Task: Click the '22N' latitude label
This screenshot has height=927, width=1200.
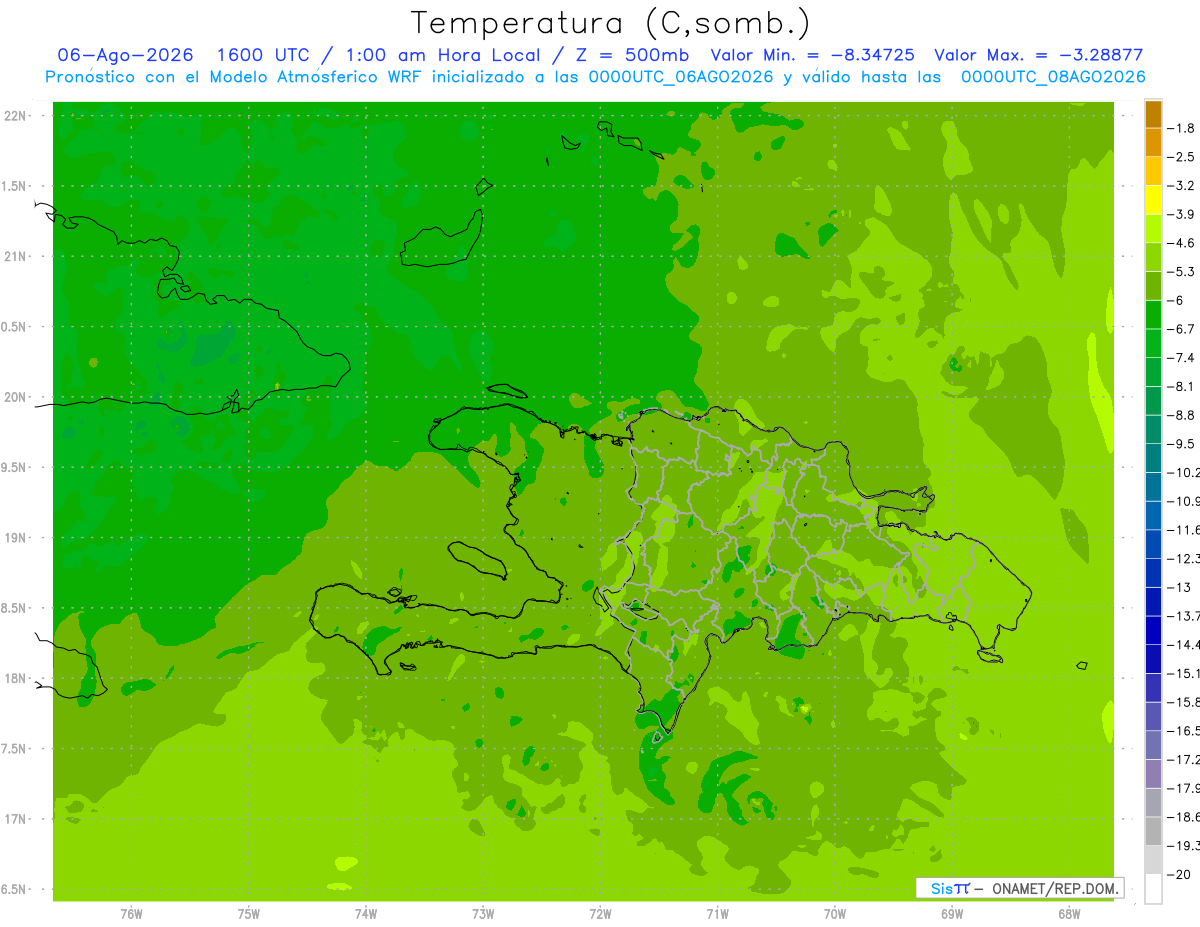Action: pos(16,116)
